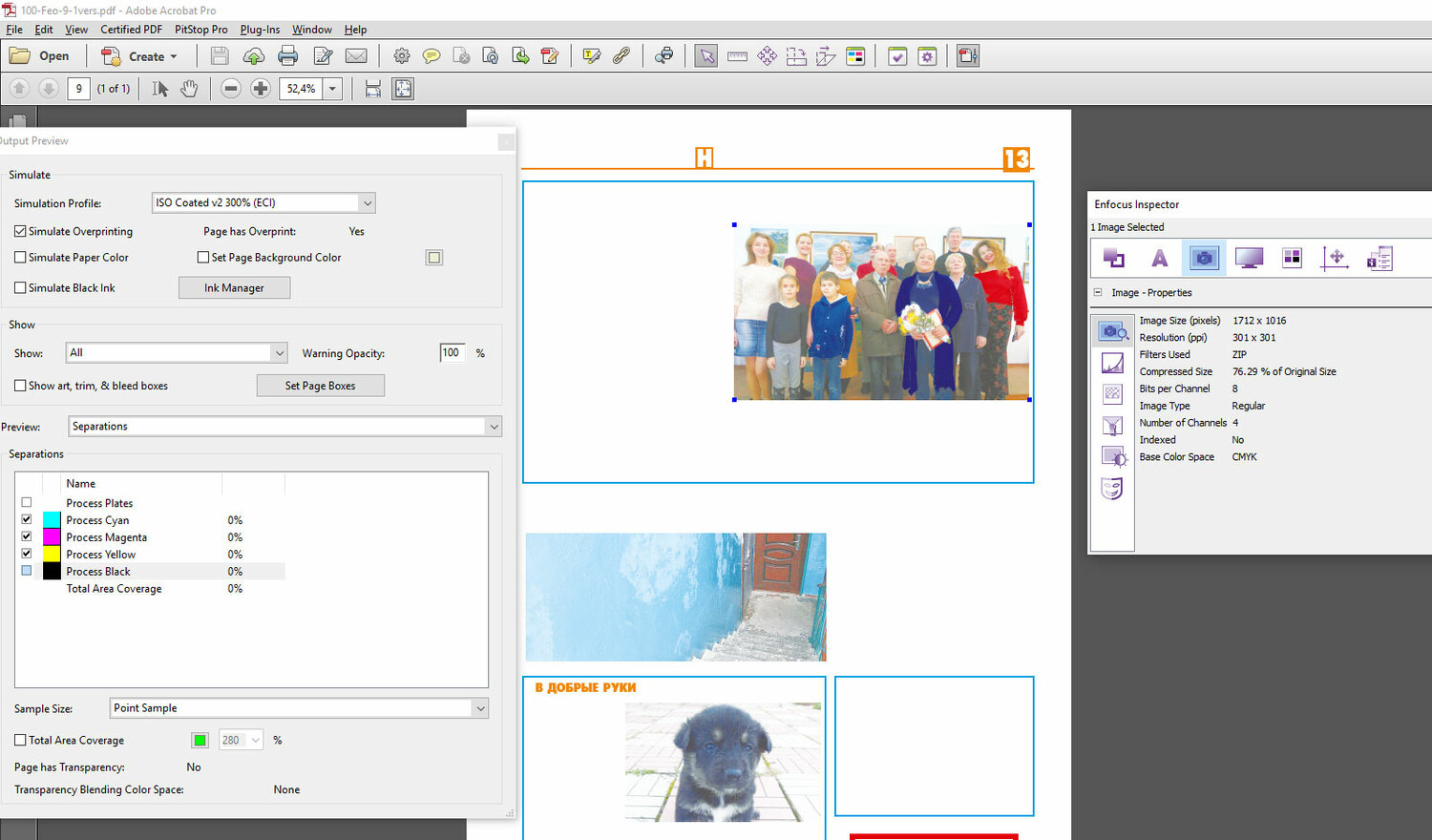Click the page number field
This screenshot has width=1432, height=840.
[x=78, y=89]
